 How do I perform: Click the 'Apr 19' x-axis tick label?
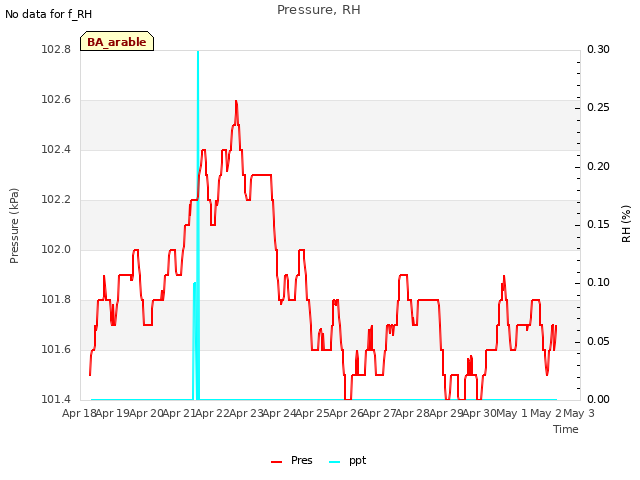point(113,413)
